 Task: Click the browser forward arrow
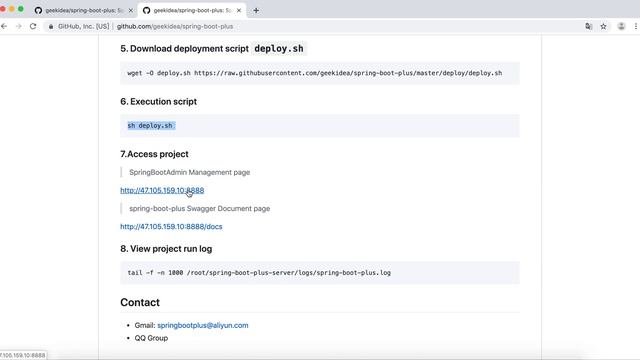[x=18, y=26]
